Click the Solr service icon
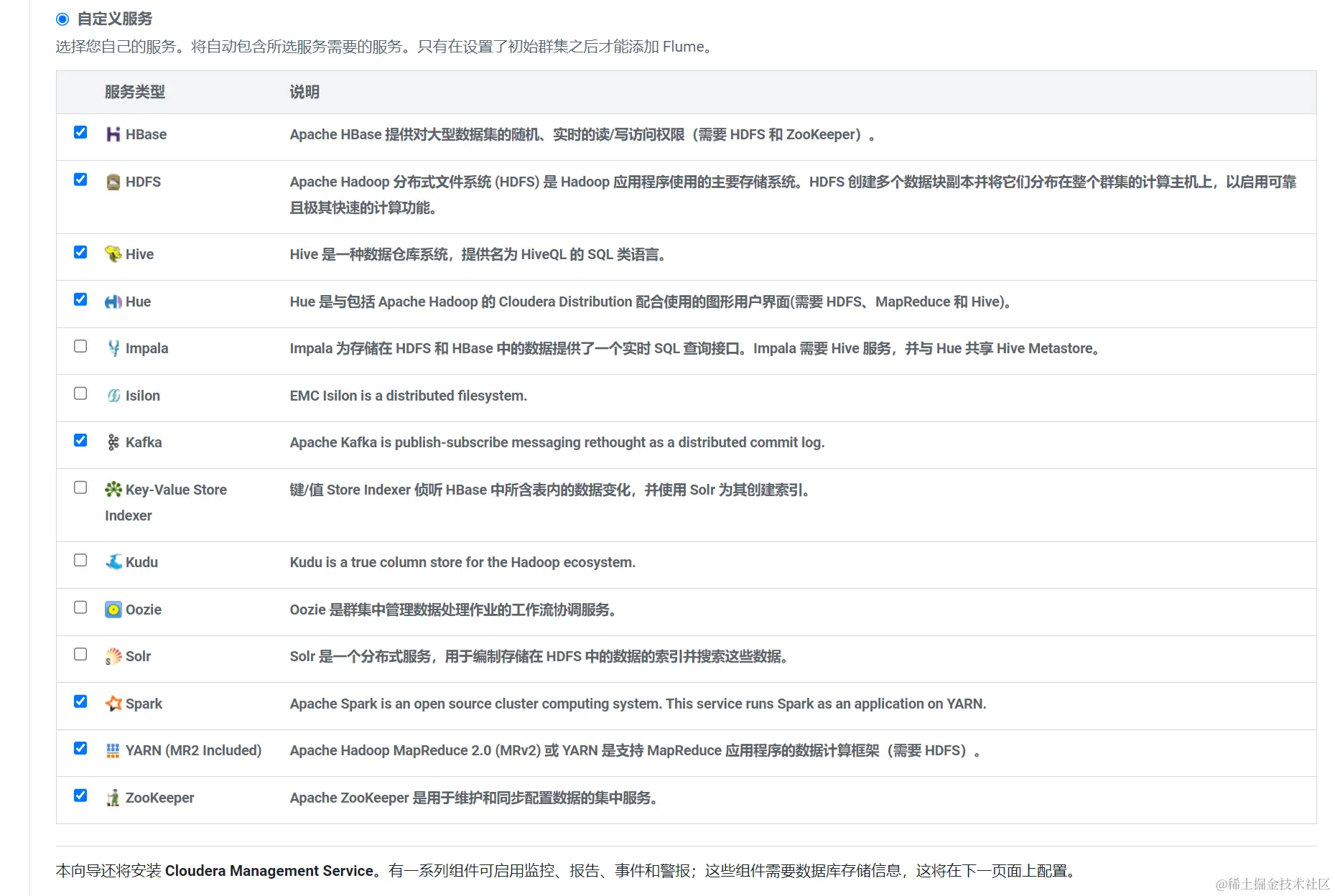 pos(113,656)
